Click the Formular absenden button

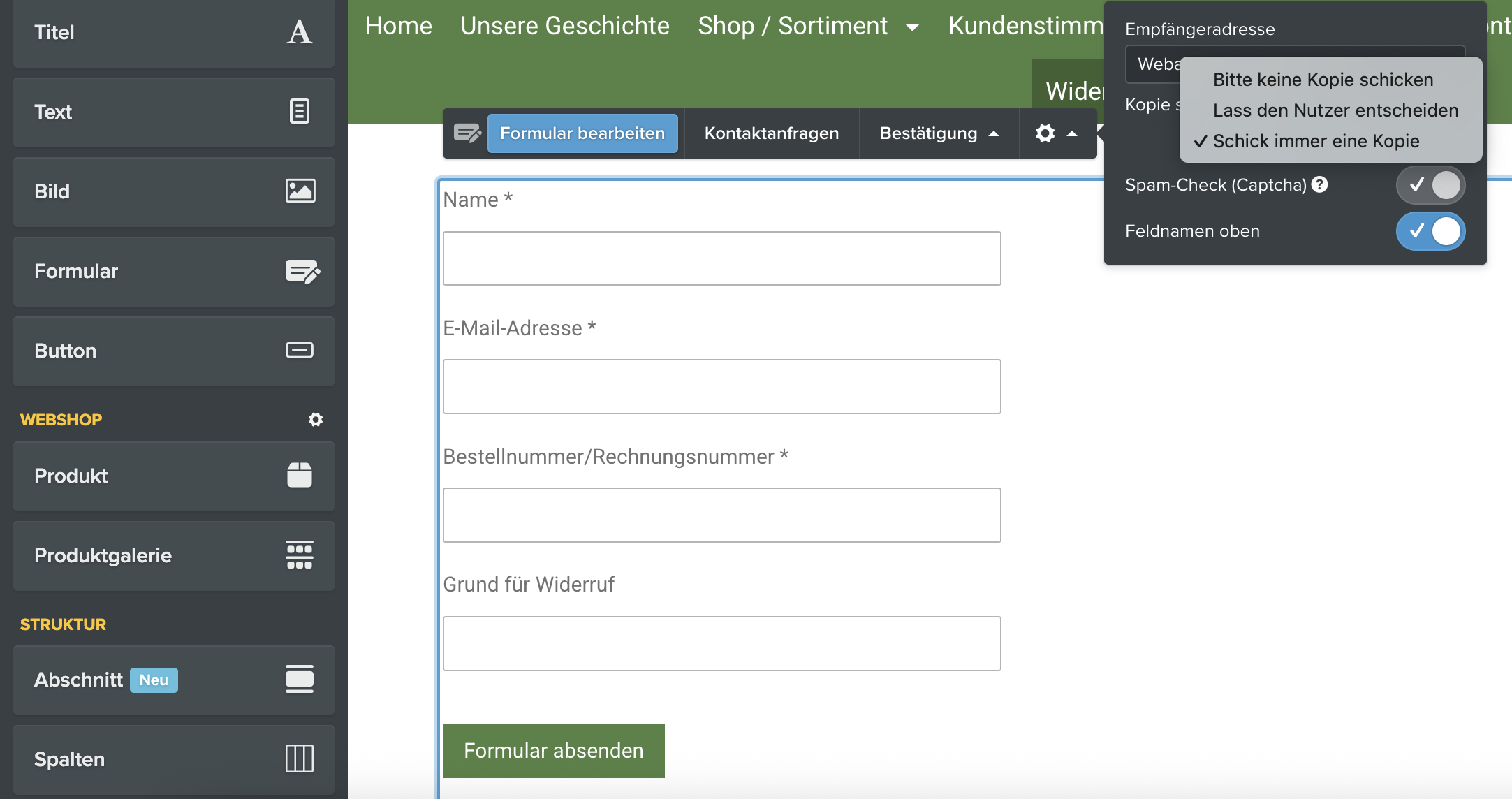click(x=554, y=751)
